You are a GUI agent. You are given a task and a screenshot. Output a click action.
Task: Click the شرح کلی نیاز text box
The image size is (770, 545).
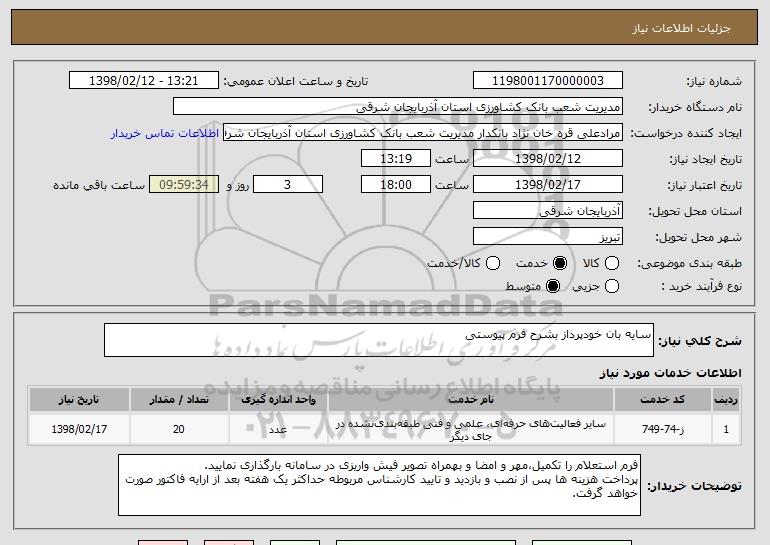coord(379,340)
